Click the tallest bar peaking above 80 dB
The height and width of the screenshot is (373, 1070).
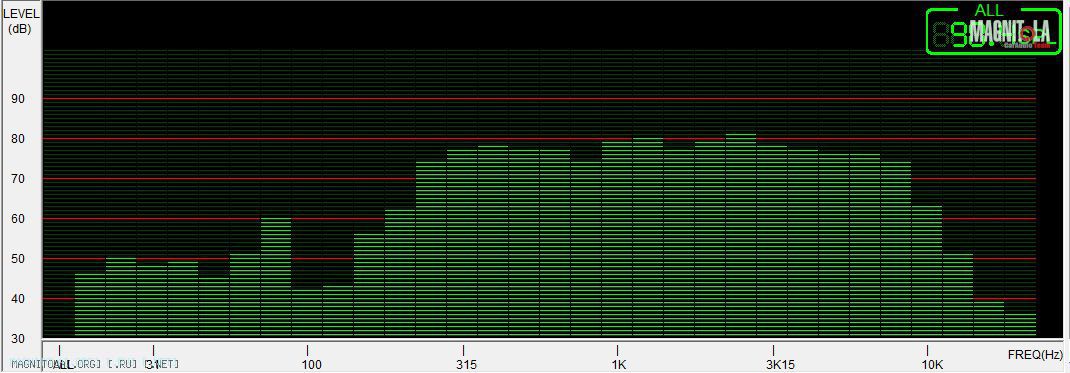pyautogui.click(x=740, y=235)
